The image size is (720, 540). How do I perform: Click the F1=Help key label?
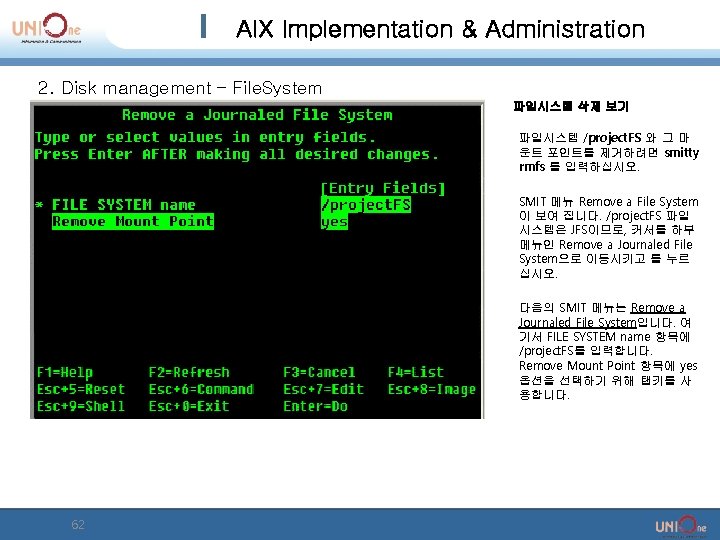[x=65, y=372]
